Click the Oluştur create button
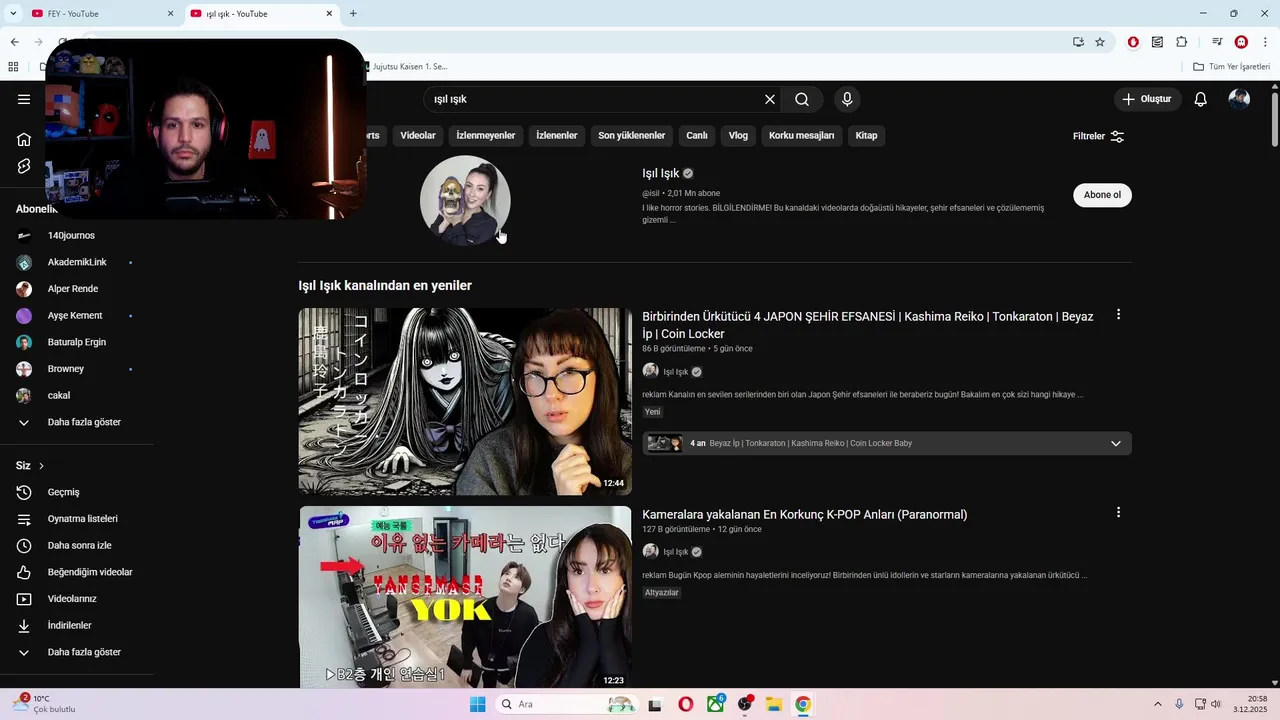Screen dimensions: 1280x720 click(1147, 99)
